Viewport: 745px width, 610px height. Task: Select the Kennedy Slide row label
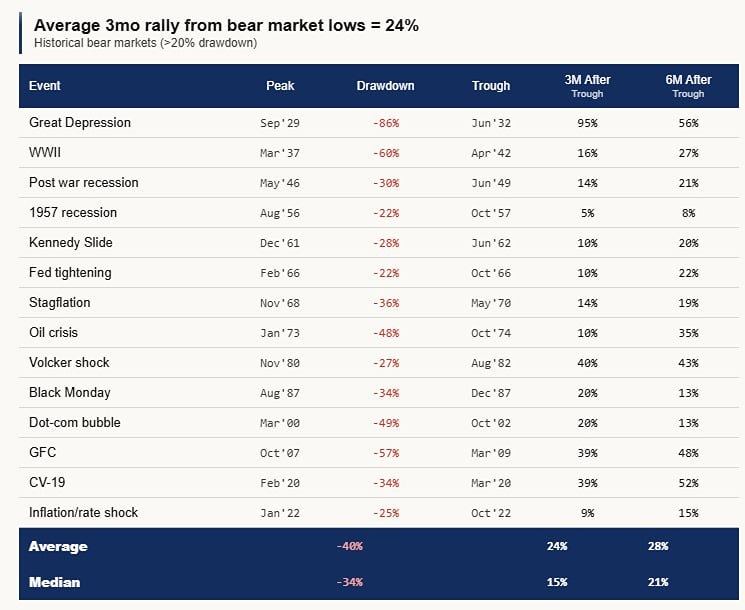[x=71, y=243]
